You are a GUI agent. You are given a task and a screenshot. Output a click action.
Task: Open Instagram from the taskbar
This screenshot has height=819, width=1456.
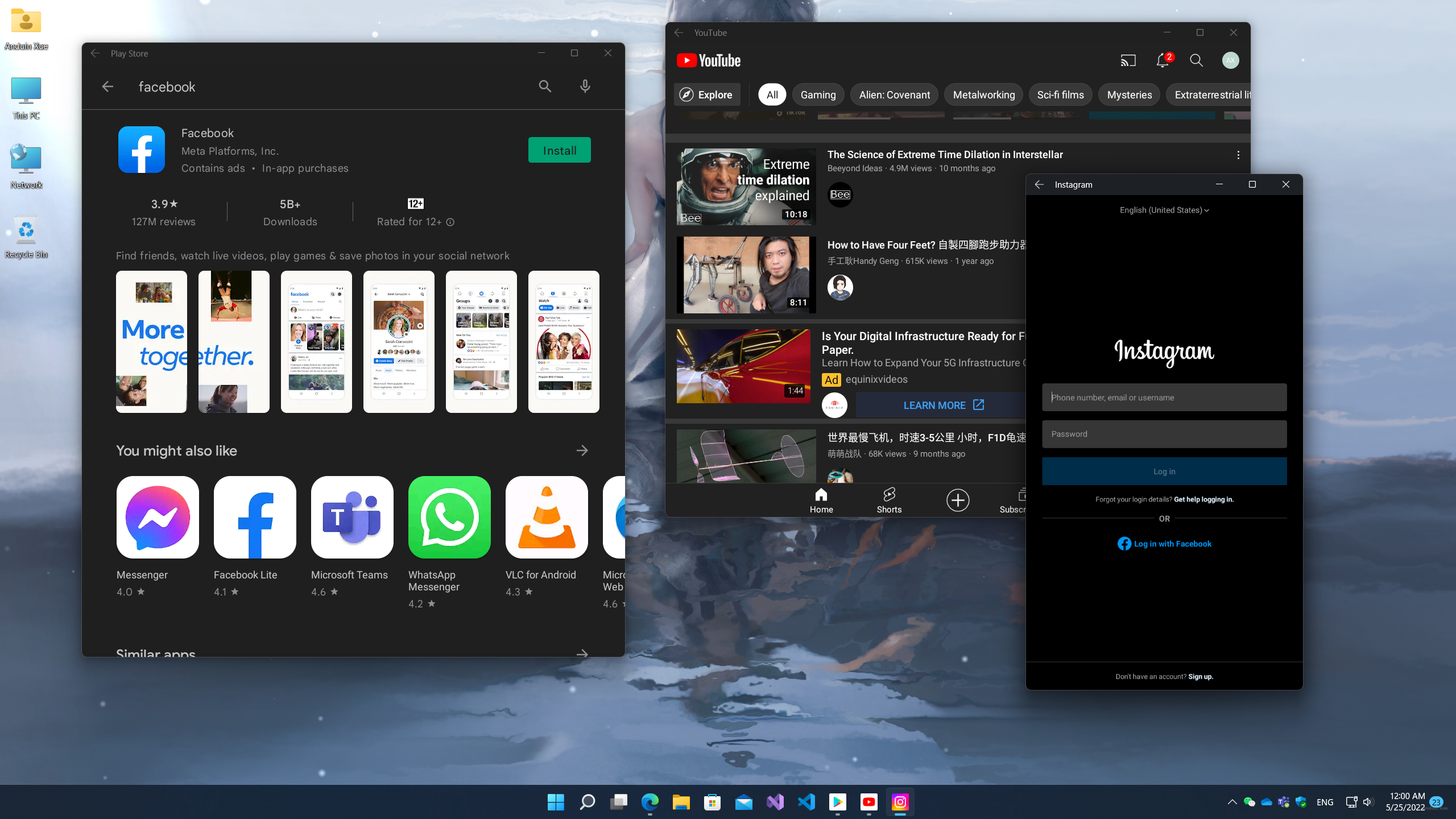pyautogui.click(x=900, y=802)
